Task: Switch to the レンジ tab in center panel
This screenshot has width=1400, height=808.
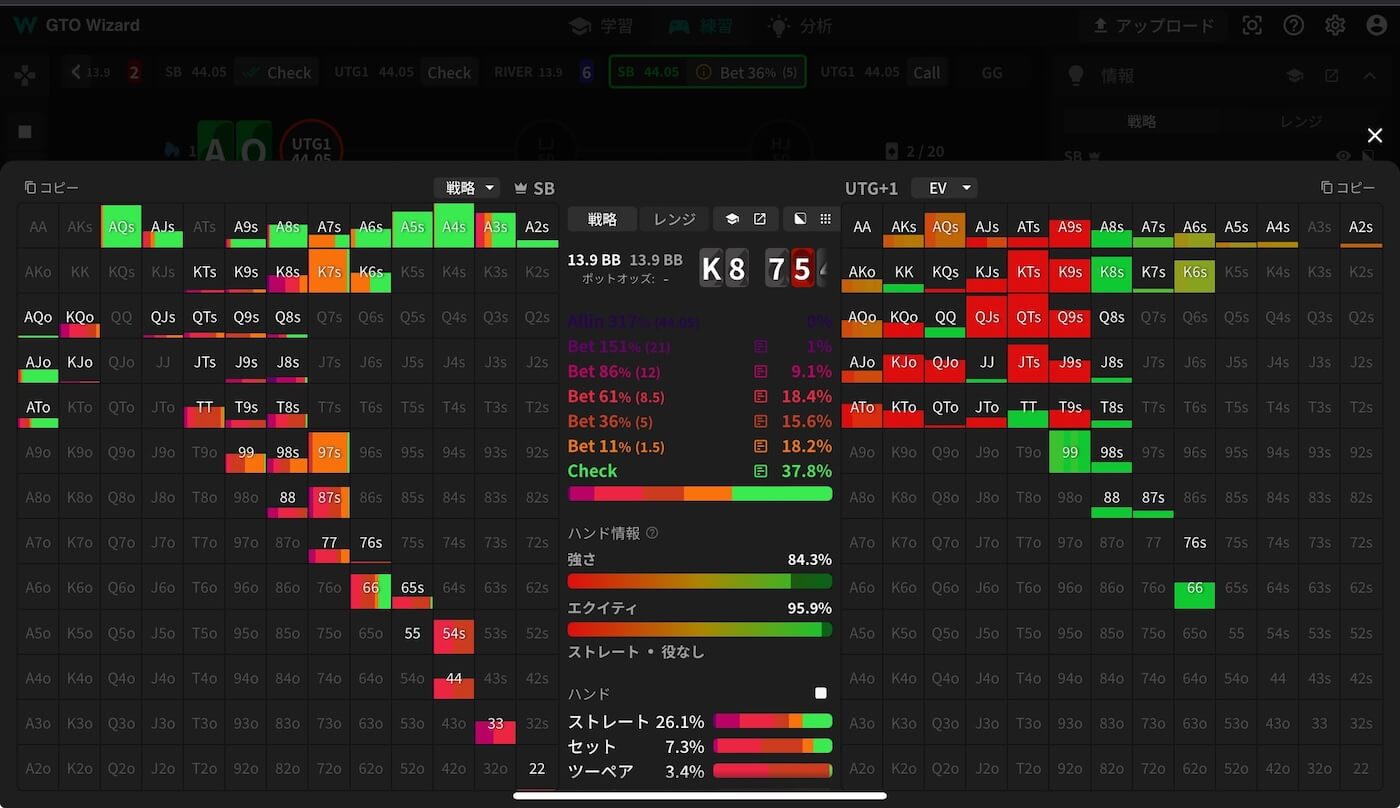Action: (674, 219)
